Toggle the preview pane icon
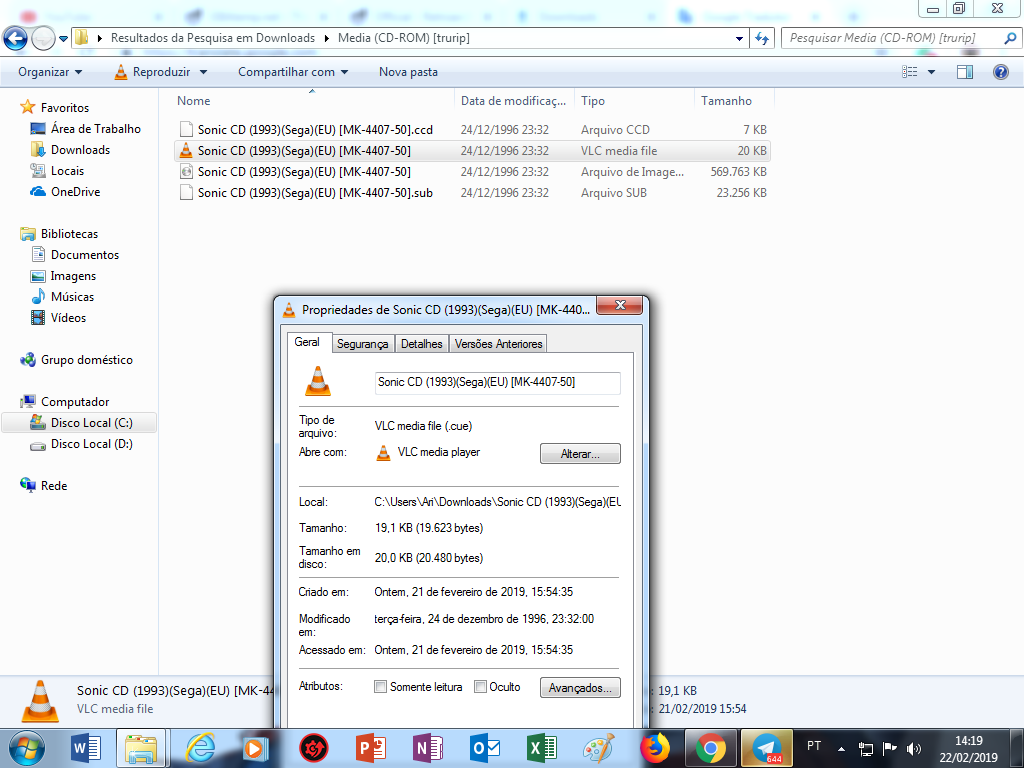1024x768 pixels. 965,72
